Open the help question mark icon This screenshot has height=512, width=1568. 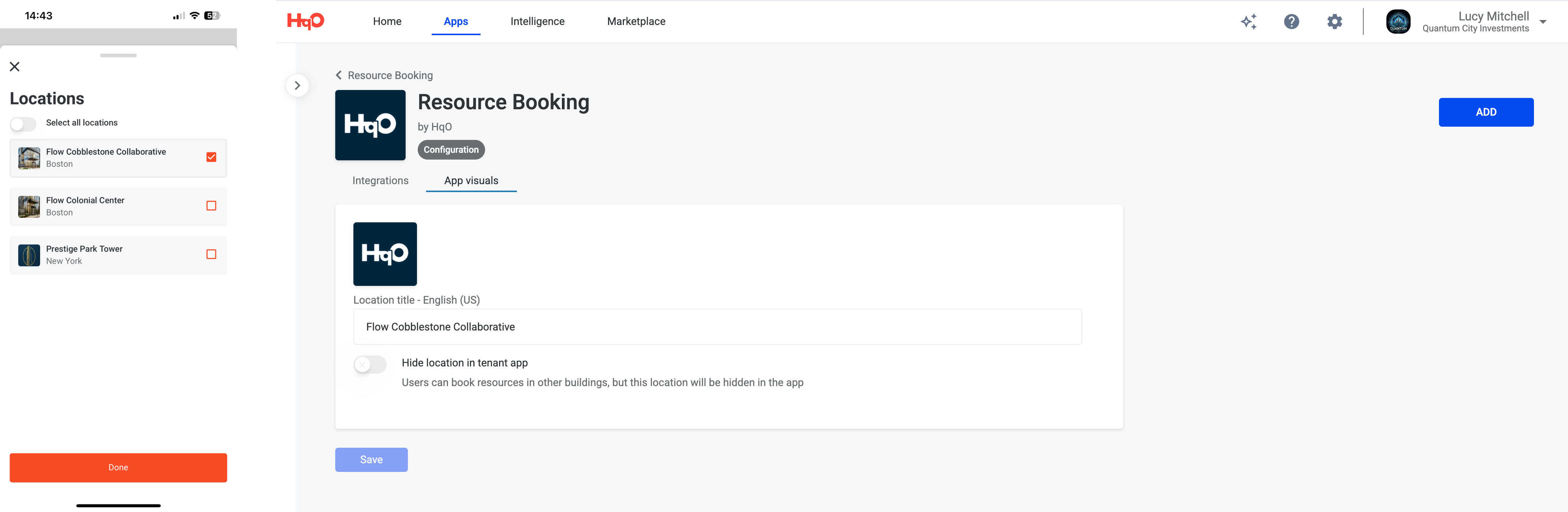tap(1291, 22)
